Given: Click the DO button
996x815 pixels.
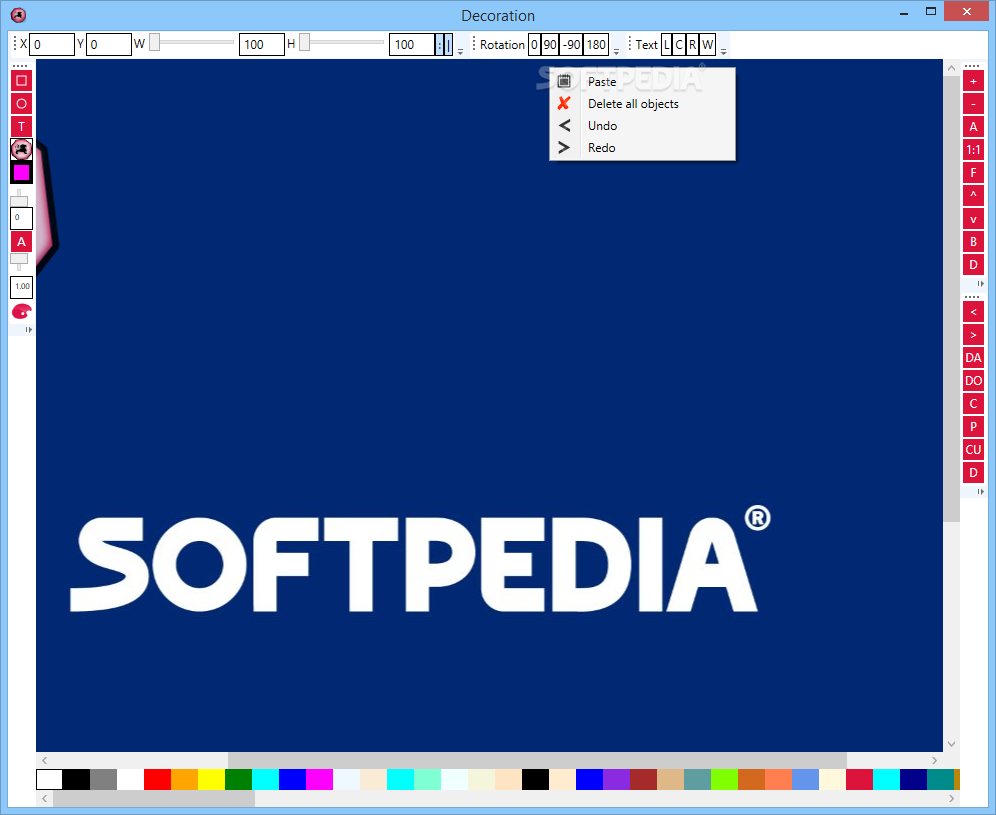Looking at the screenshot, I should click(973, 381).
